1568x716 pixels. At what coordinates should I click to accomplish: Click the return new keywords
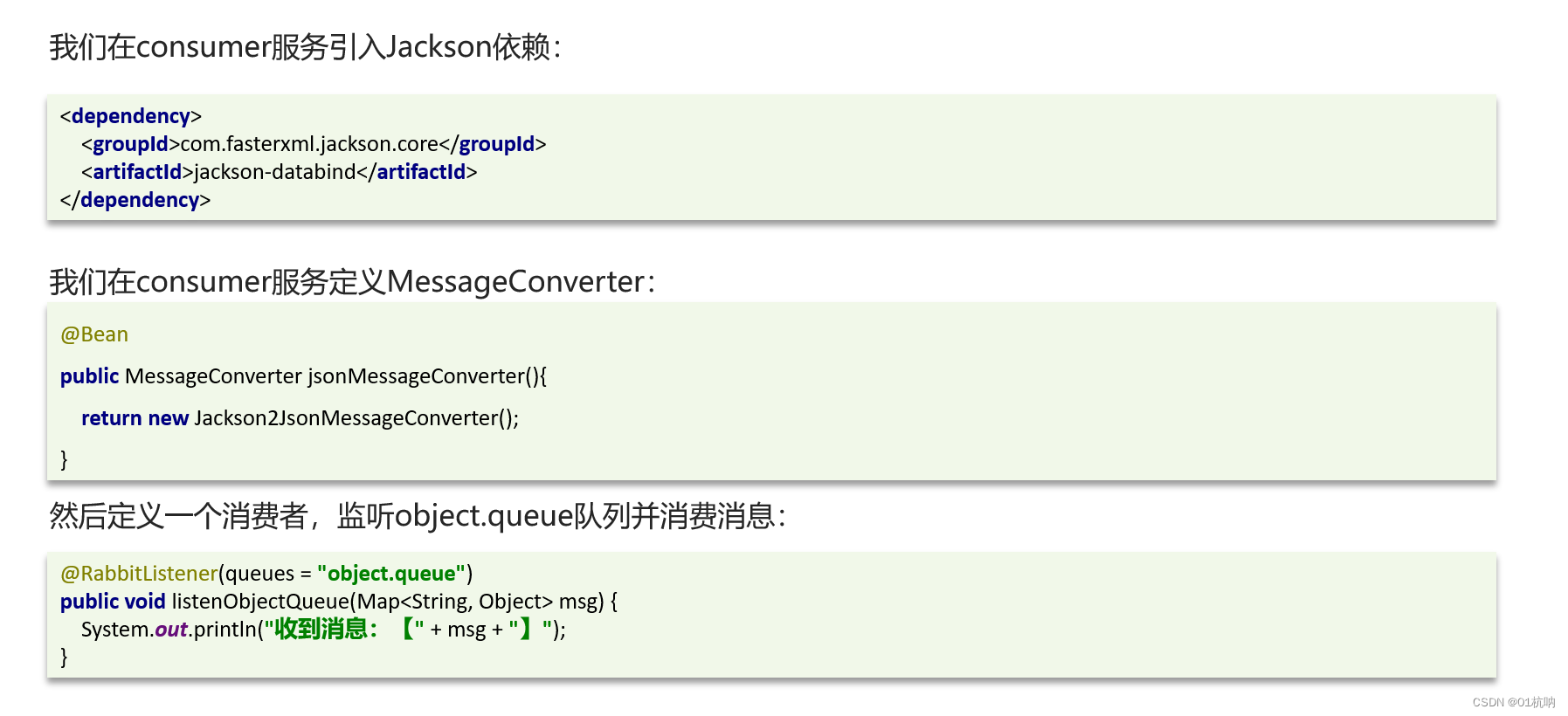tap(135, 418)
